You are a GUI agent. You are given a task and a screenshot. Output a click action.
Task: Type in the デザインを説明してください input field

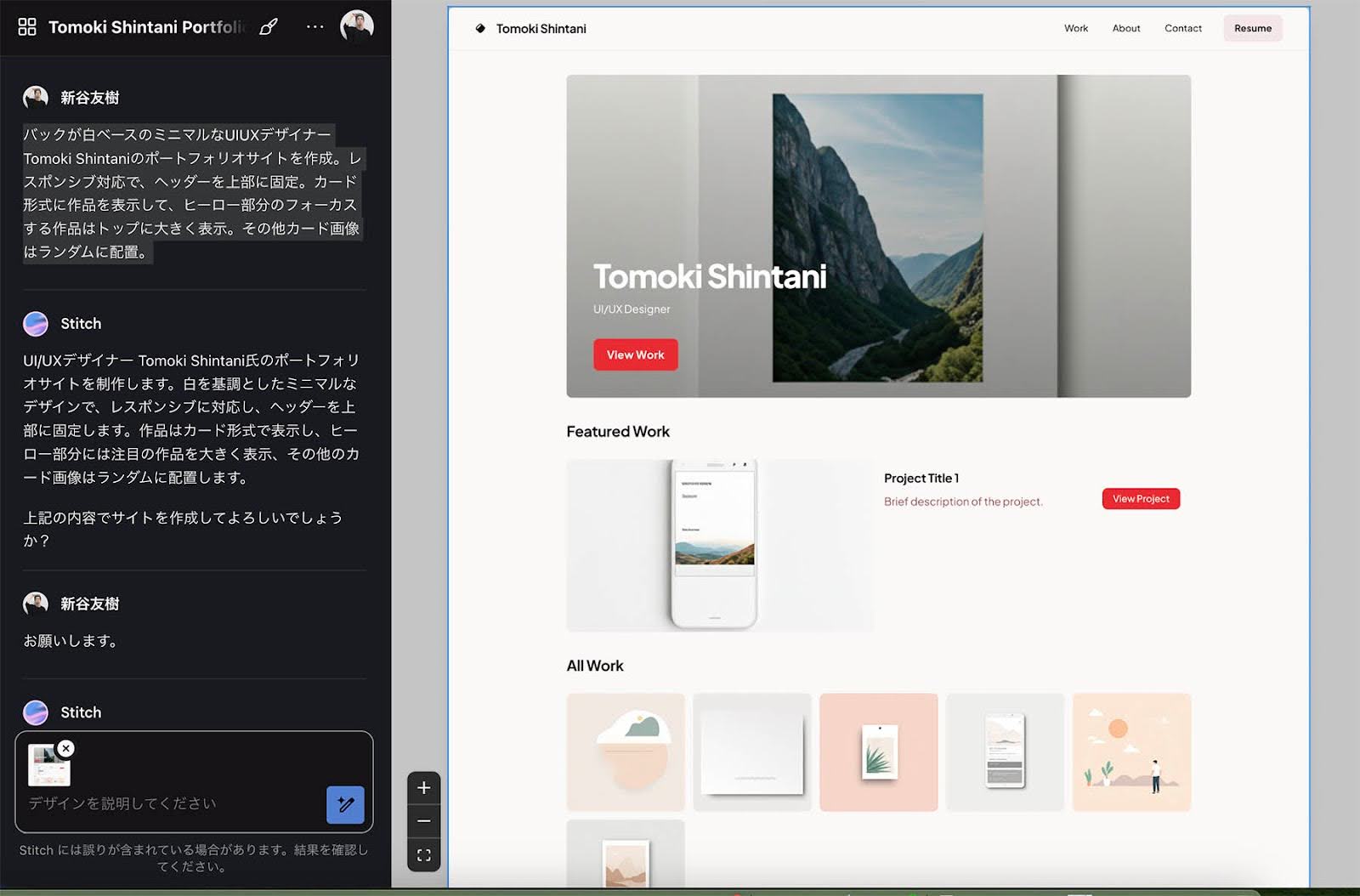[x=170, y=803]
